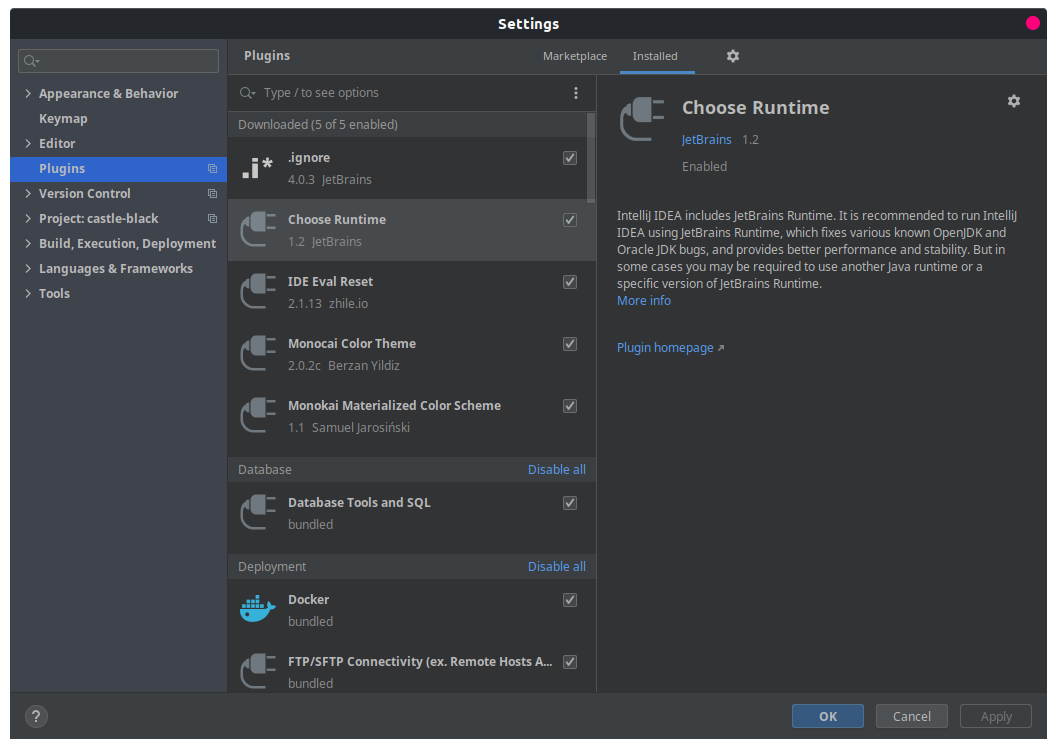Click the gear icon beside the Installed tab
This screenshot has height=749, width=1057.
(733, 56)
